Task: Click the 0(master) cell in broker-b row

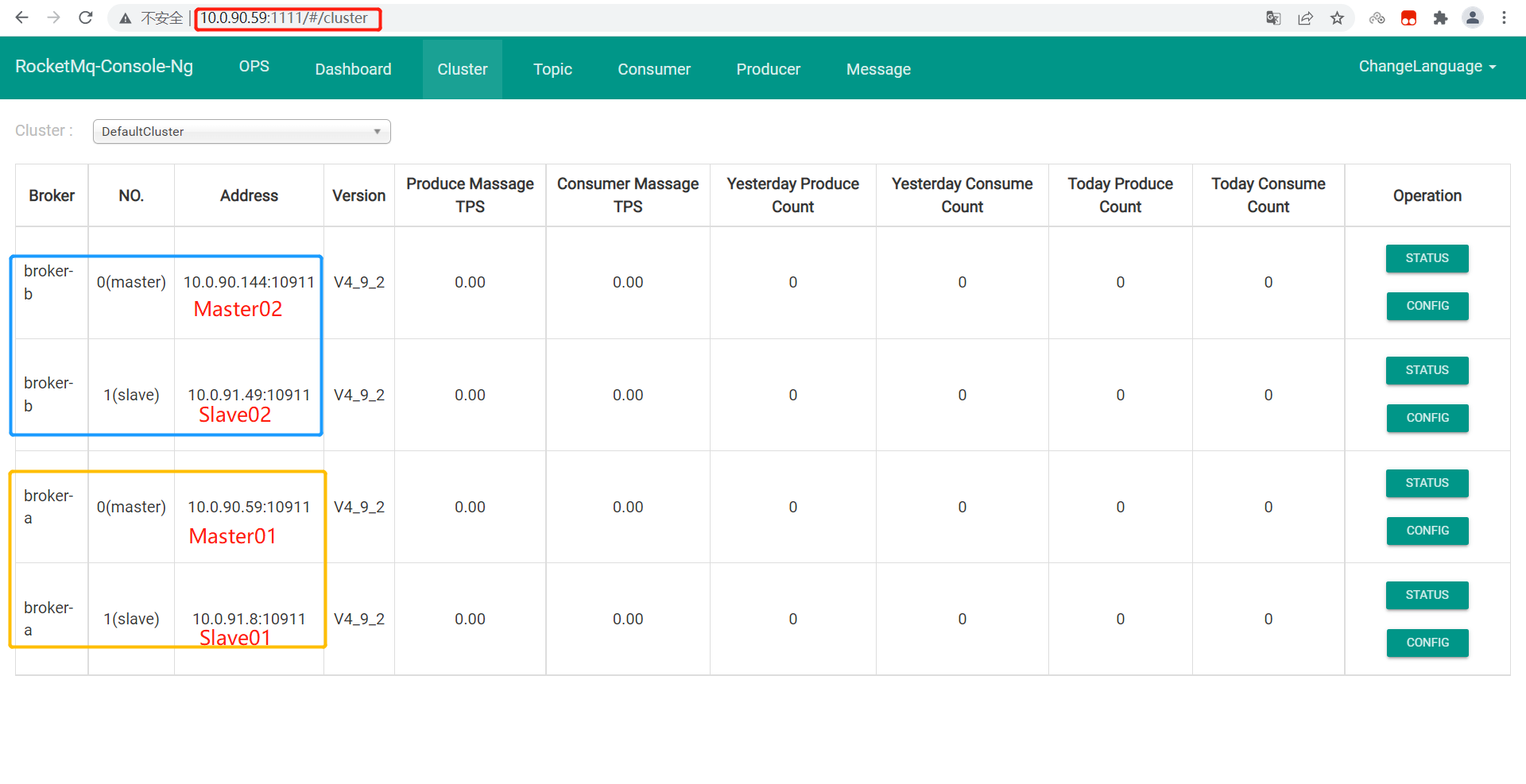Action: [131, 282]
